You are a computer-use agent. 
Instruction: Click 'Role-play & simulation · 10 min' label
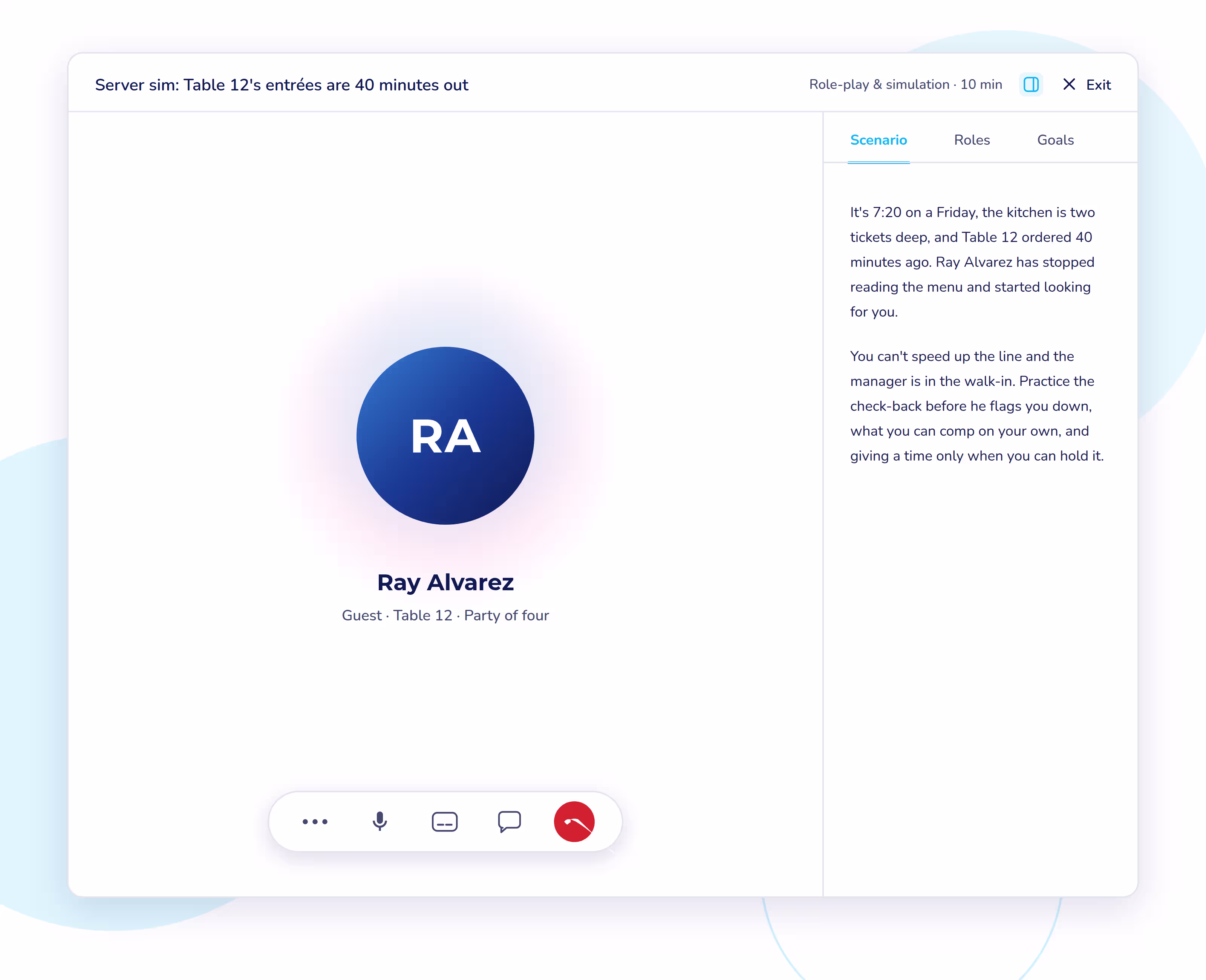(x=905, y=85)
